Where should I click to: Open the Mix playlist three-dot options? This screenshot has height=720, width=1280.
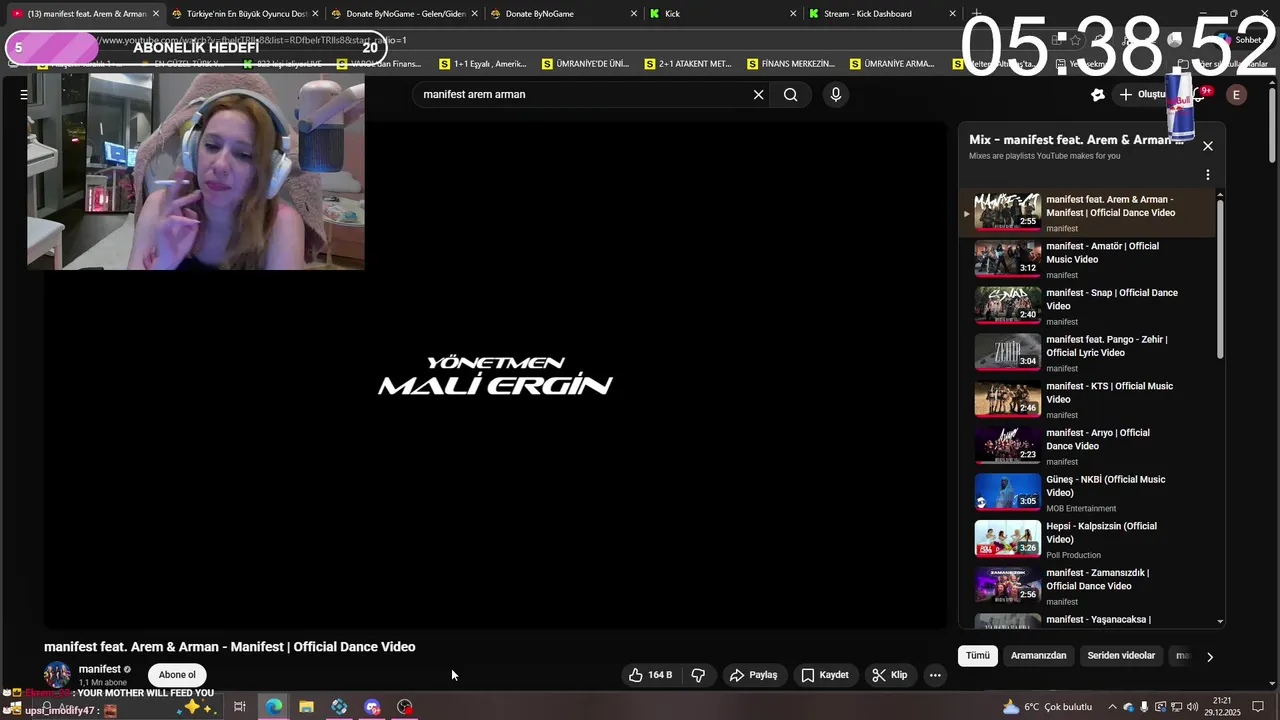[1208, 175]
